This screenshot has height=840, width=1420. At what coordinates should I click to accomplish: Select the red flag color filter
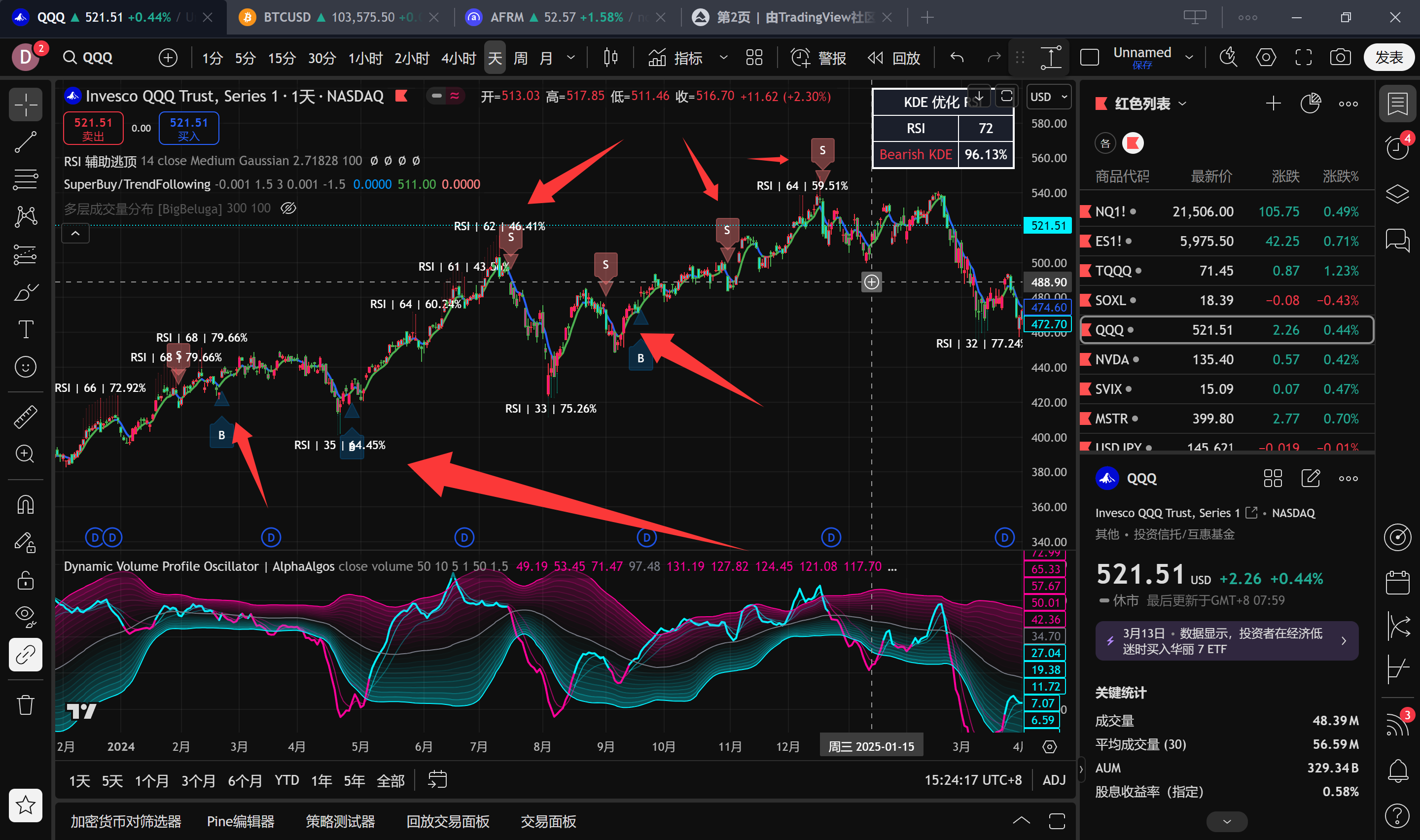pyautogui.click(x=1133, y=143)
